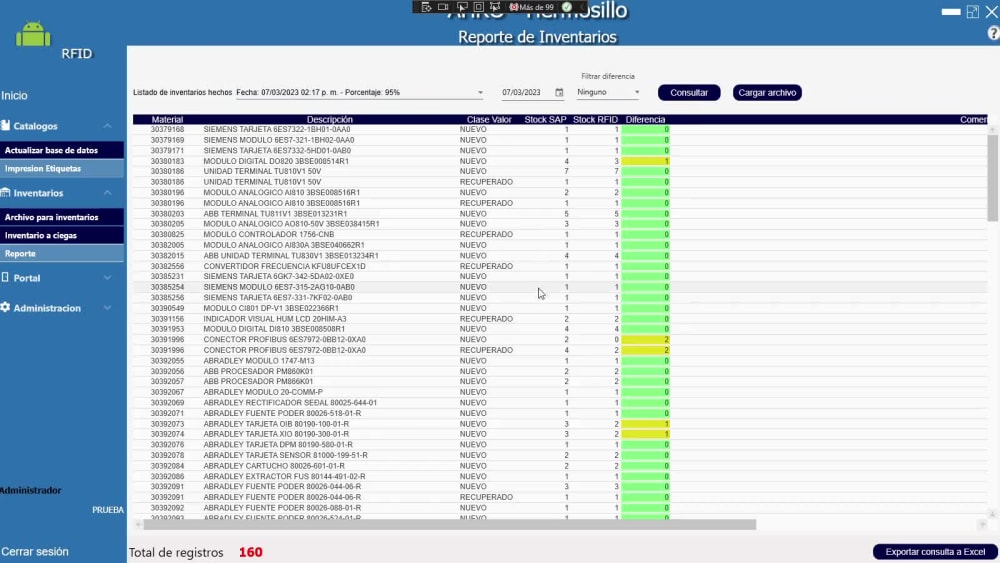Click yellow difference cell for ABRADLEY TARJETA OIB row

pyautogui.click(x=645, y=424)
